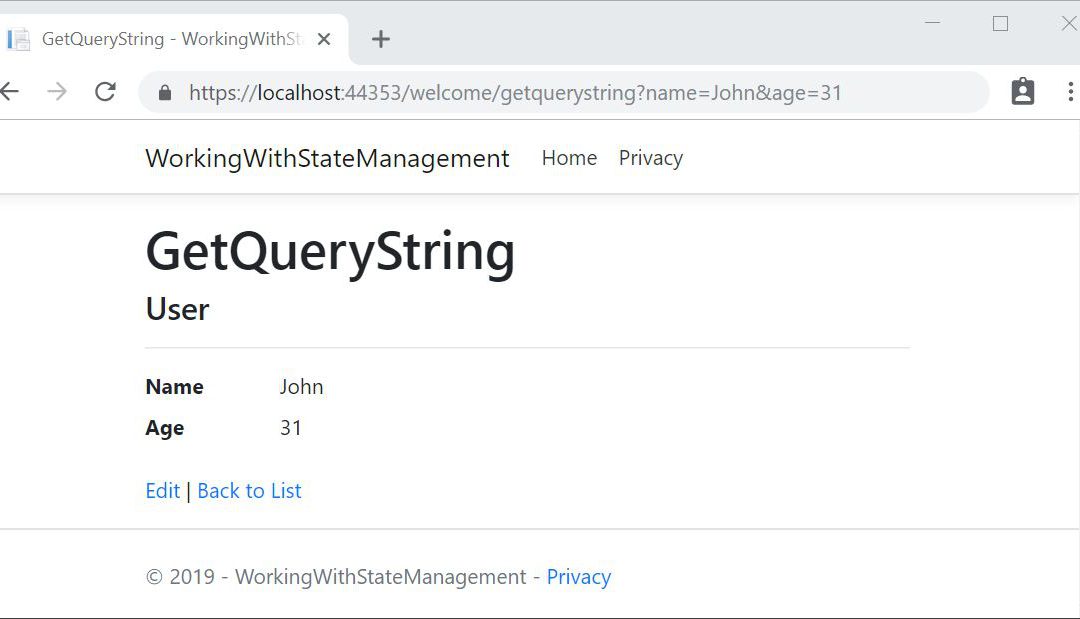
Task: Select the GetQueryString browser tab
Action: 170,39
